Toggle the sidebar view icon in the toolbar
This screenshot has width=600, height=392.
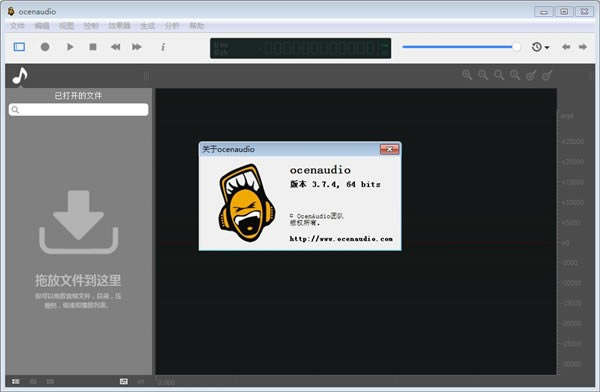[19, 47]
